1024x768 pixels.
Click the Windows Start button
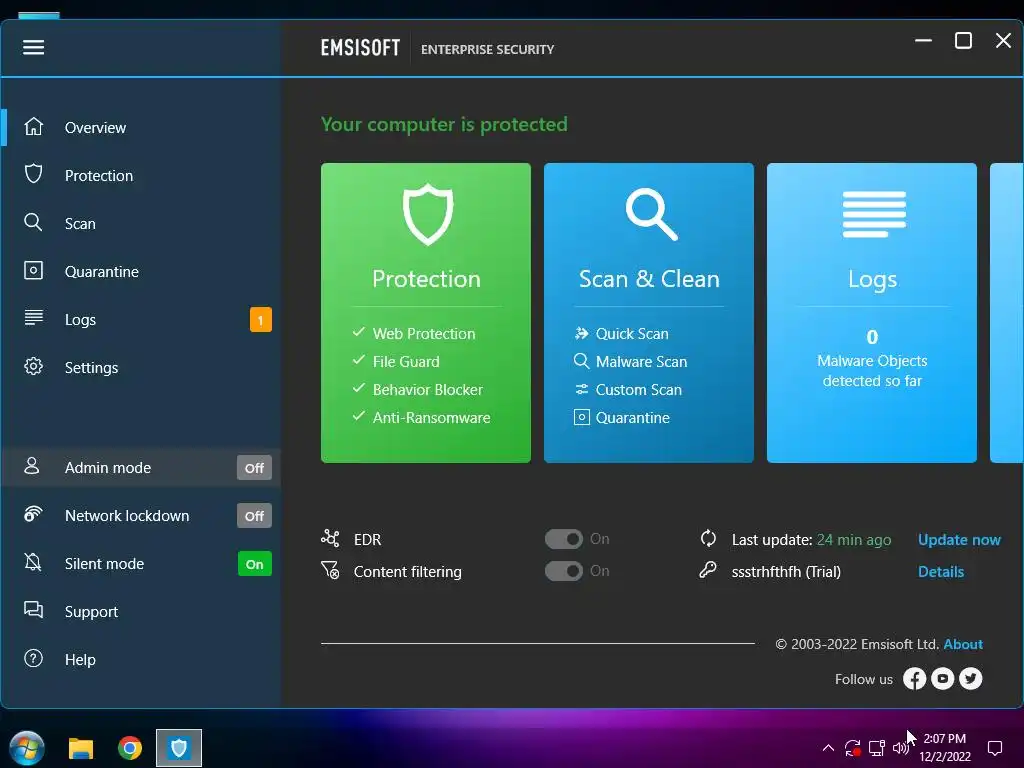tap(27, 748)
